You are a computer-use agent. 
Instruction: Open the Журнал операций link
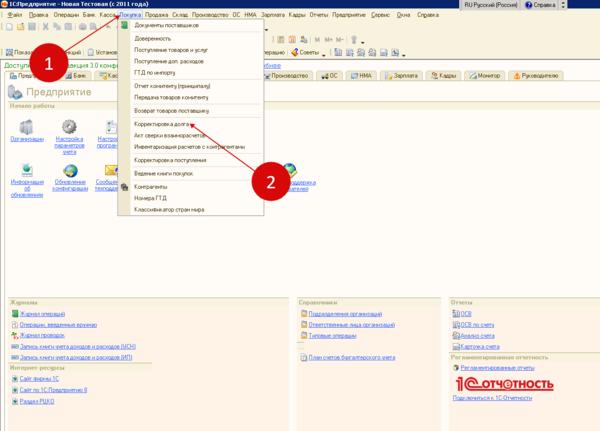pos(42,314)
